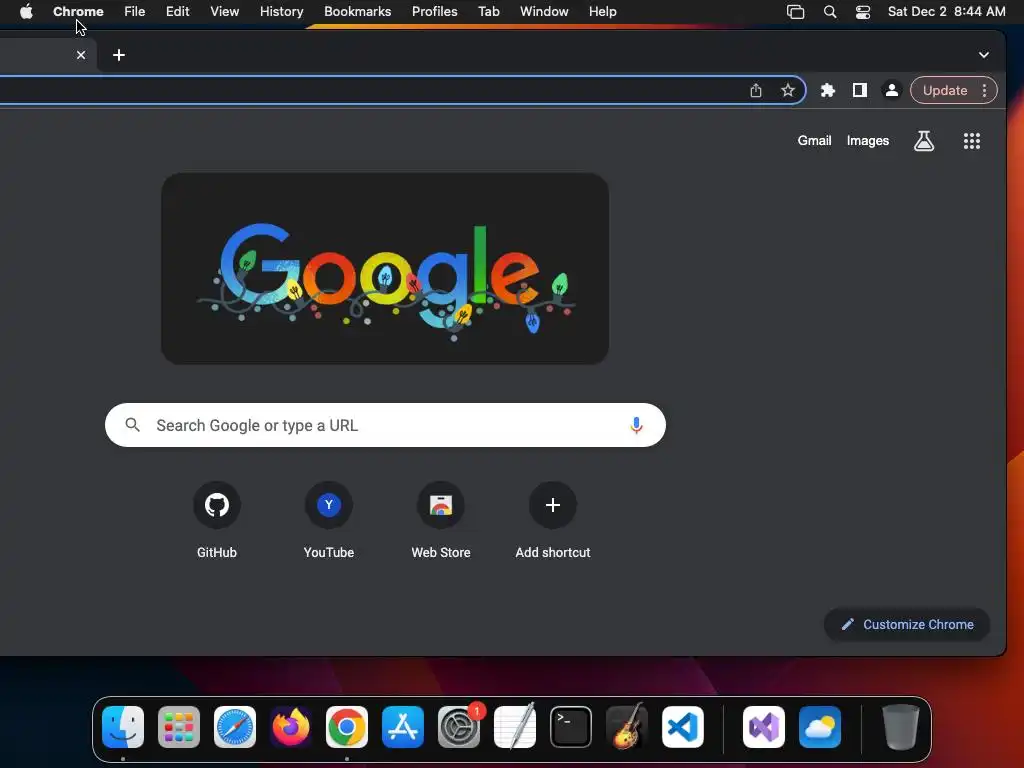Open a new tab with plus button

click(x=119, y=55)
